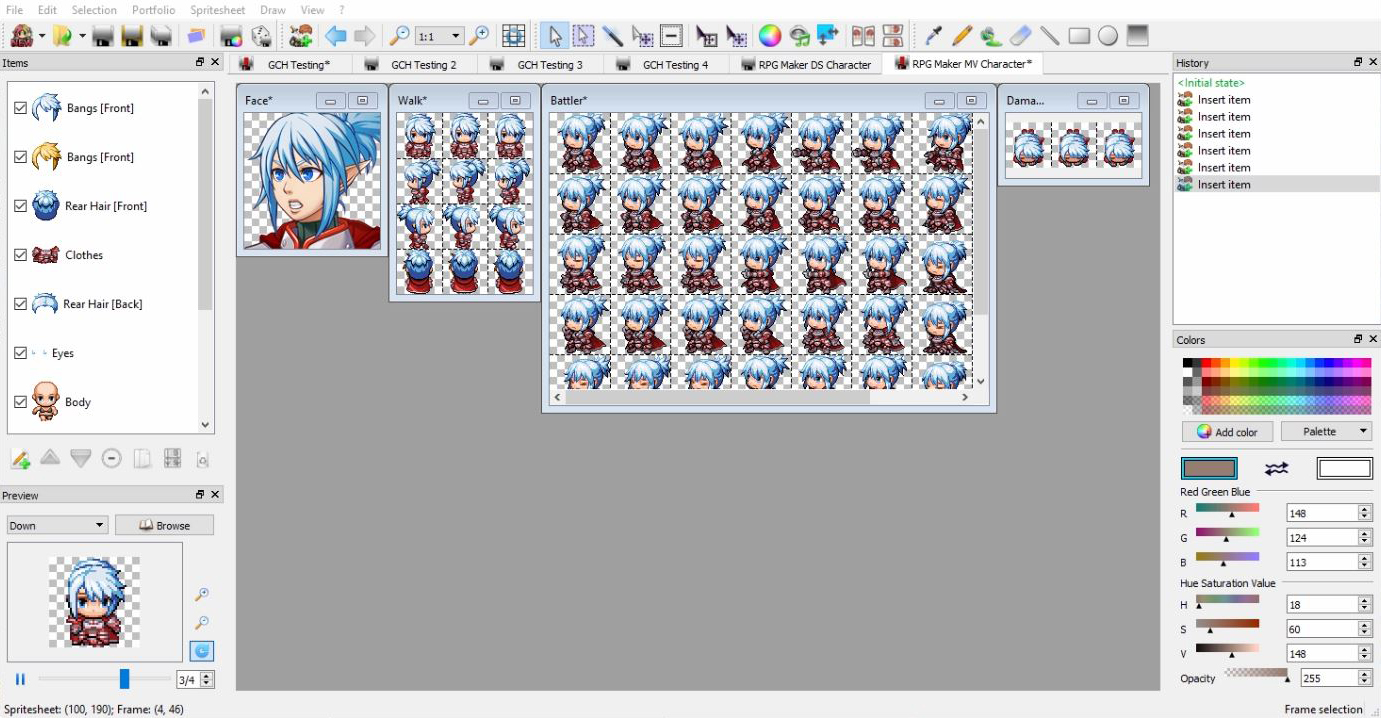
Task: Select the Eyedropper tool
Action: [933, 36]
